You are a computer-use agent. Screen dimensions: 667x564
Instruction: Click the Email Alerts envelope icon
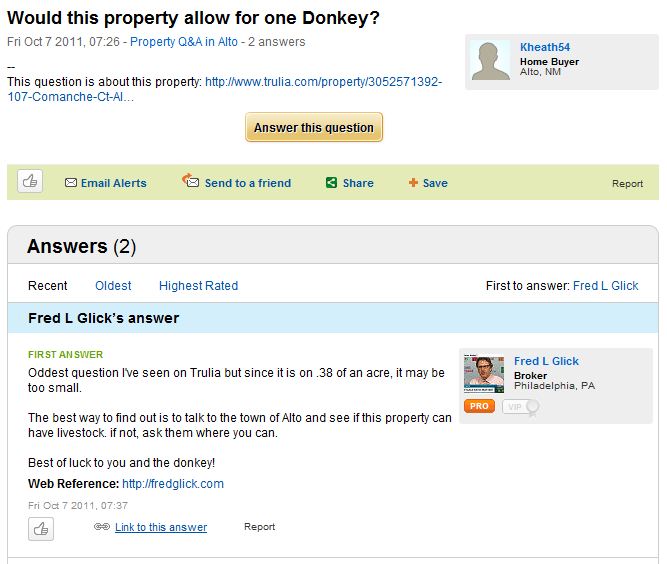coord(71,183)
